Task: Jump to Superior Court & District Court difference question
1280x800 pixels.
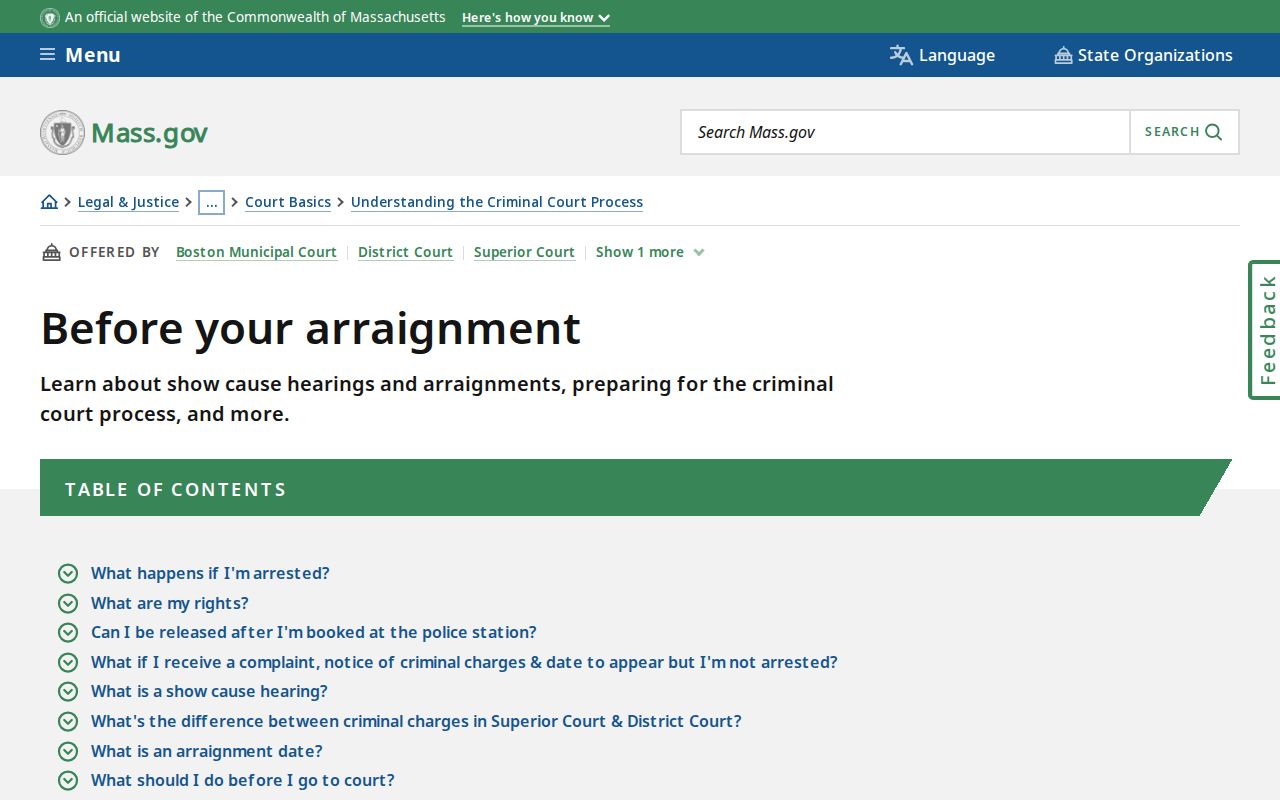Action: click(x=416, y=721)
